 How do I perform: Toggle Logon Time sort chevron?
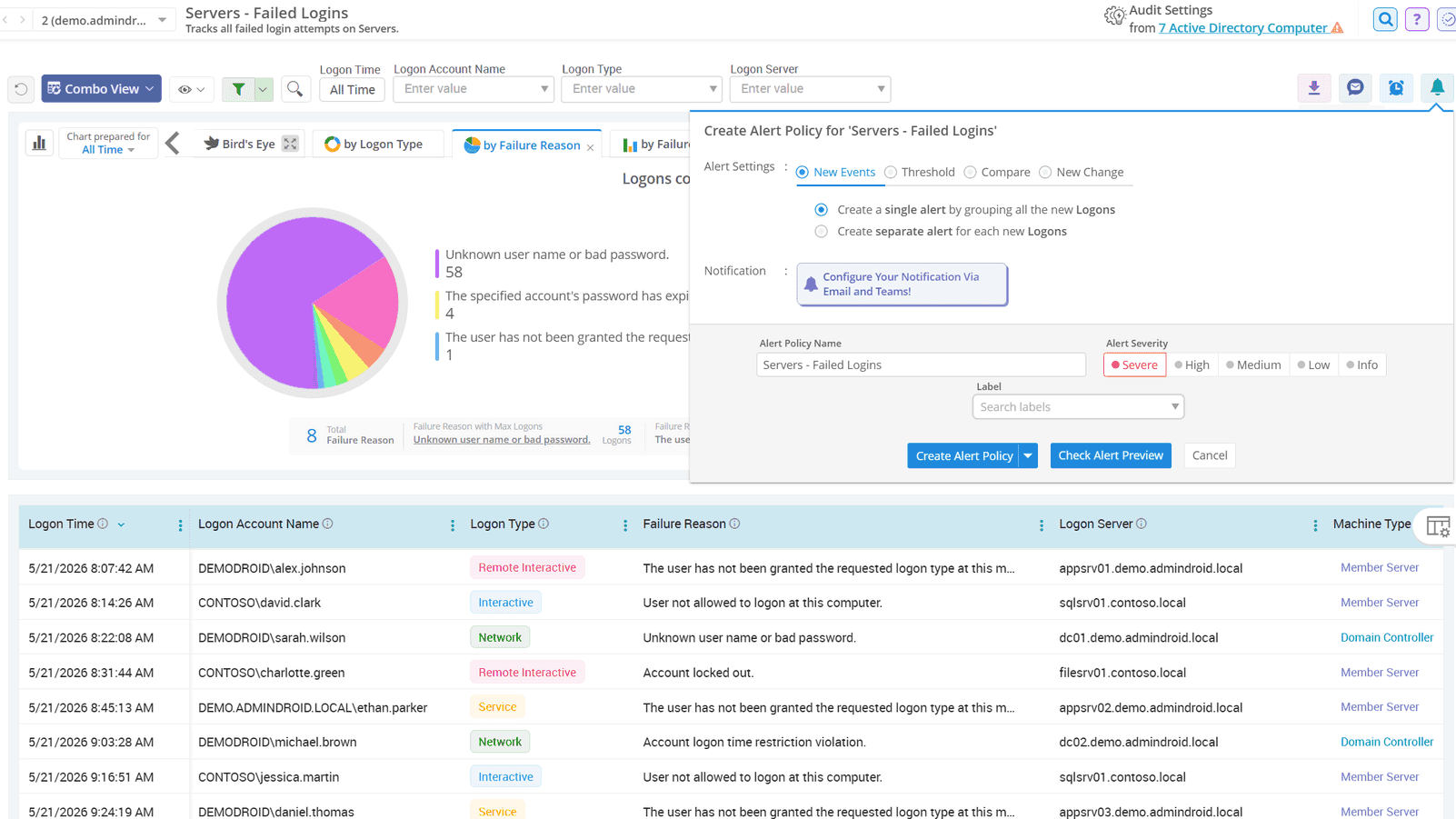tap(121, 524)
